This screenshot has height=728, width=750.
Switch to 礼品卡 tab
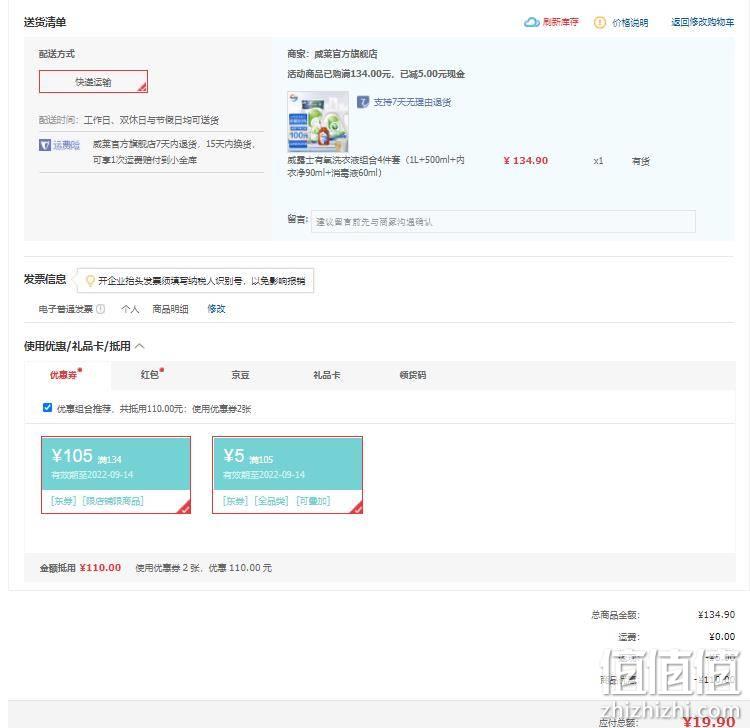pyautogui.click(x=327, y=375)
